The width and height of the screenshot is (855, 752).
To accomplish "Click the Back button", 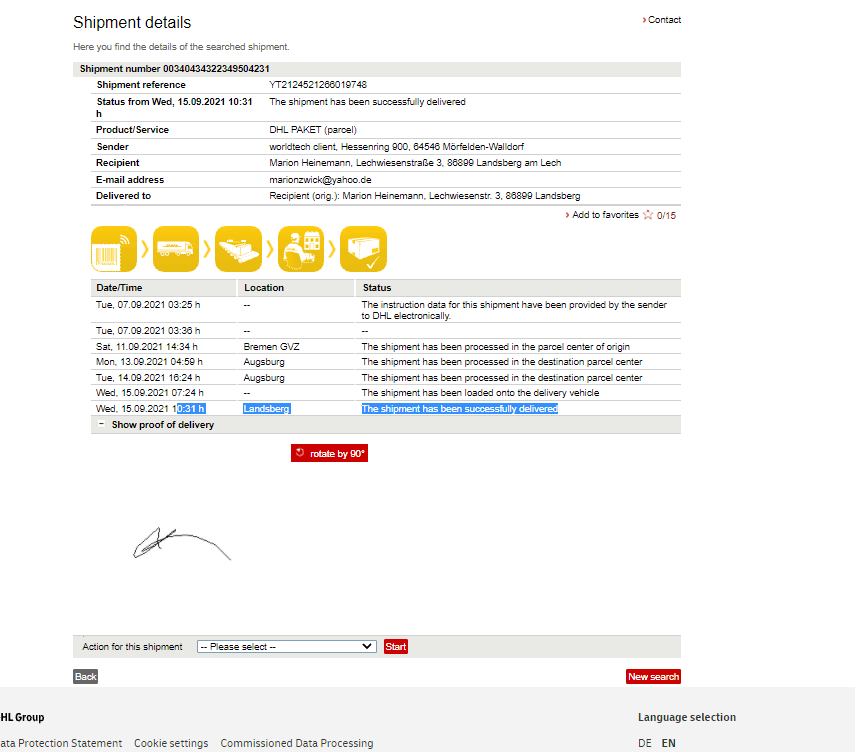I will (86, 677).
